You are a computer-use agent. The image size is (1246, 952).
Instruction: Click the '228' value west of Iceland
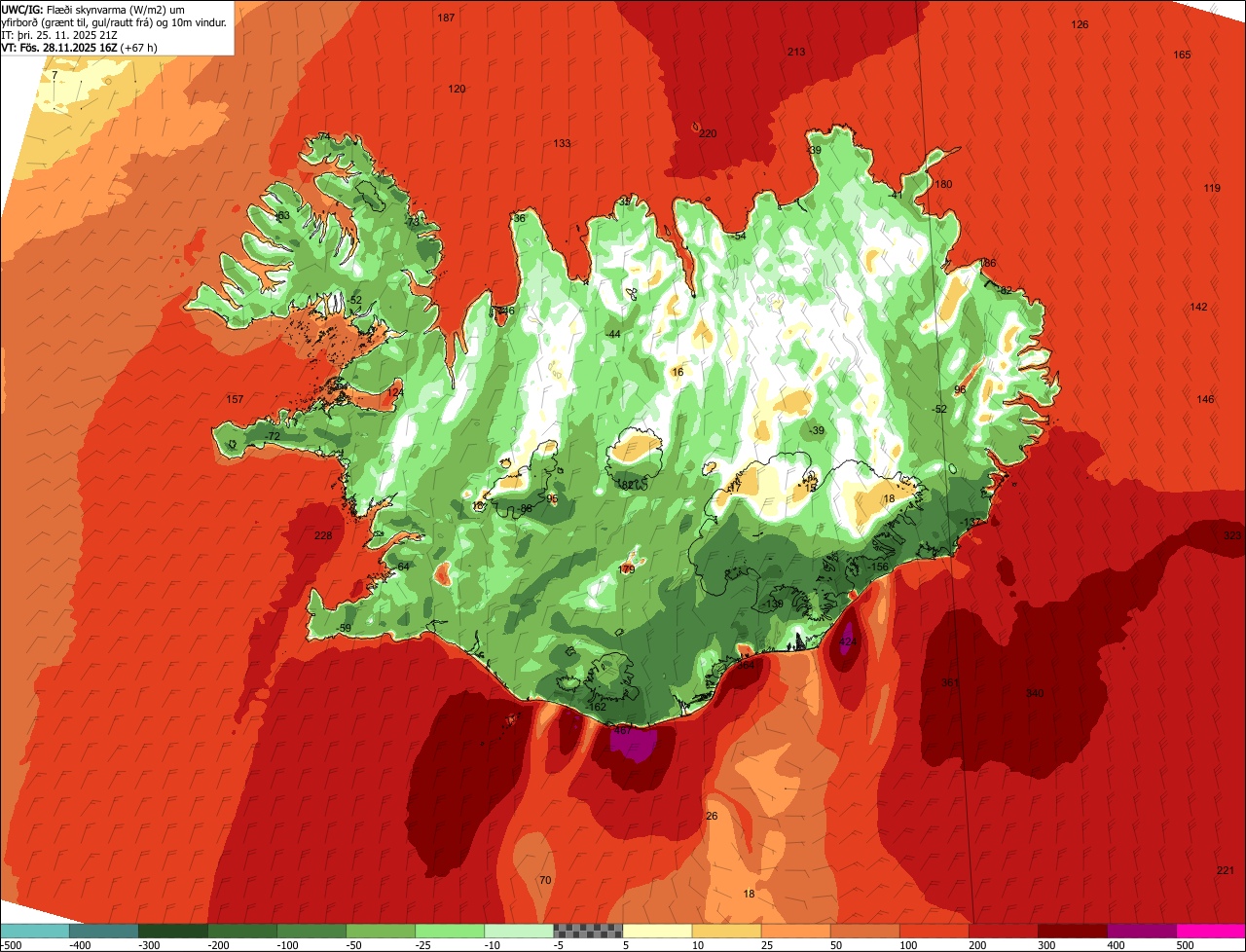point(323,535)
